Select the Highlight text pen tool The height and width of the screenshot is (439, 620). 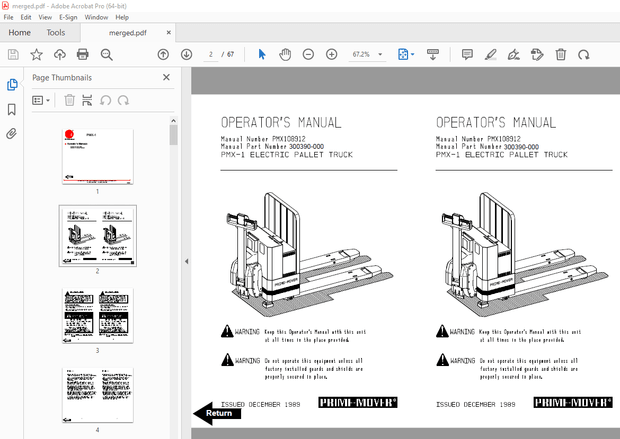490,54
